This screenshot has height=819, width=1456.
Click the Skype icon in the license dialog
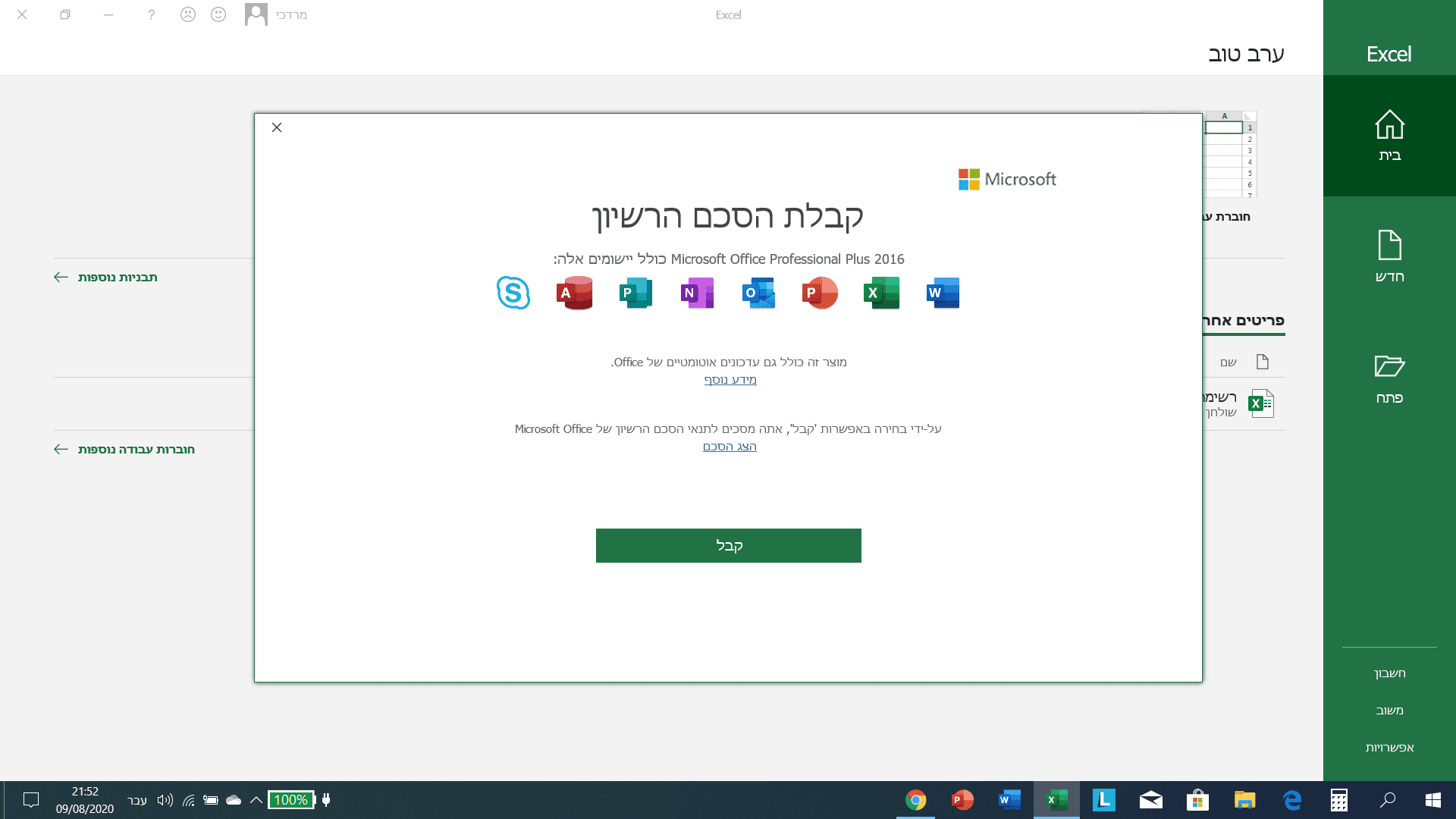(x=515, y=293)
